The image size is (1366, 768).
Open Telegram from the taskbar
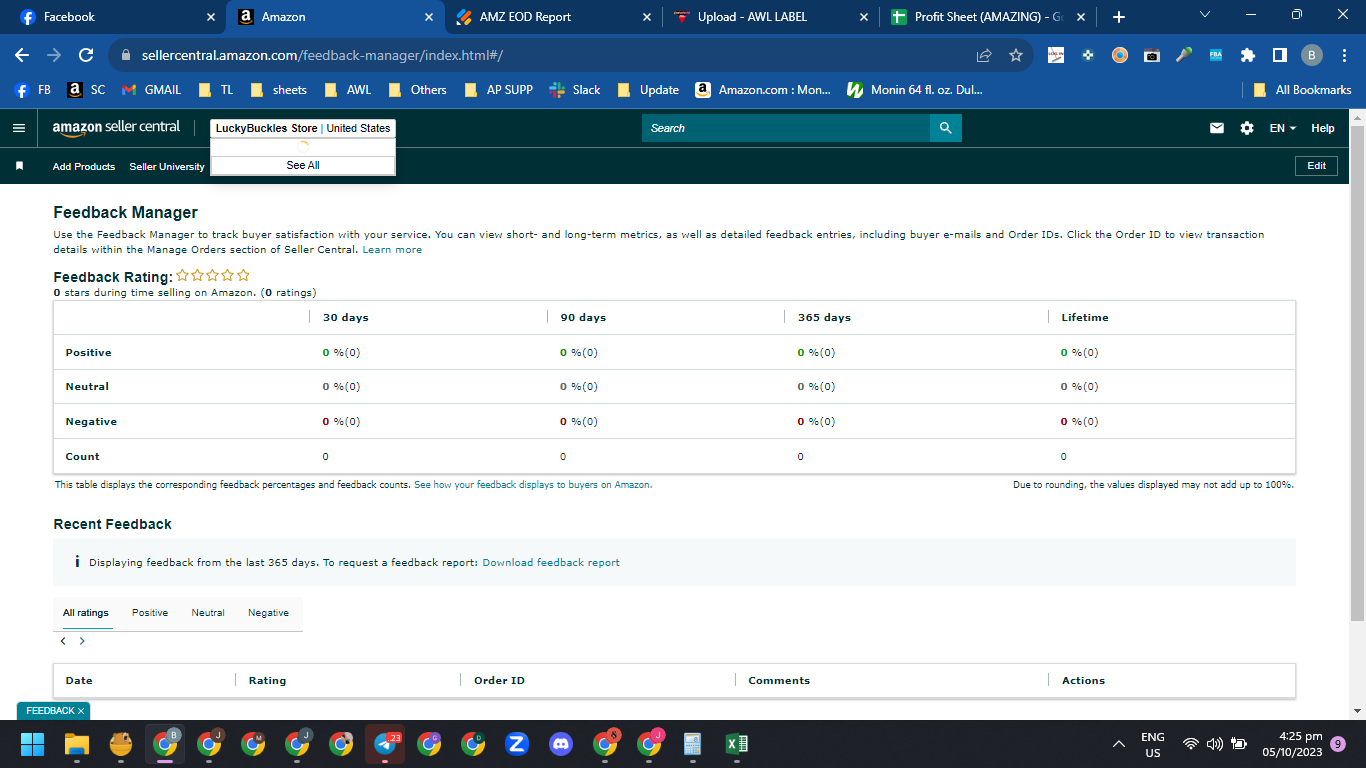[385, 744]
